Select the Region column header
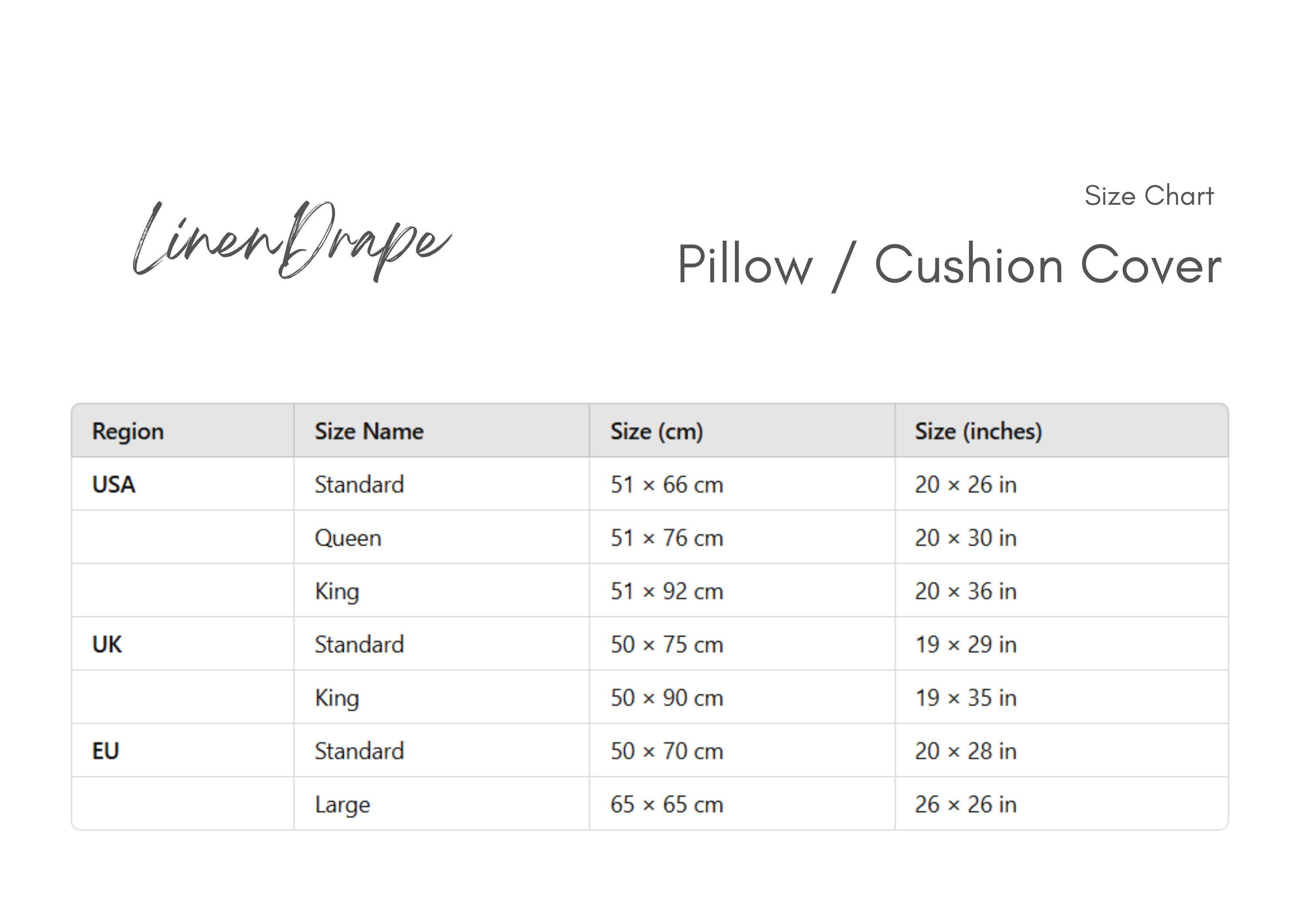This screenshot has height=924, width=1307. (x=183, y=430)
